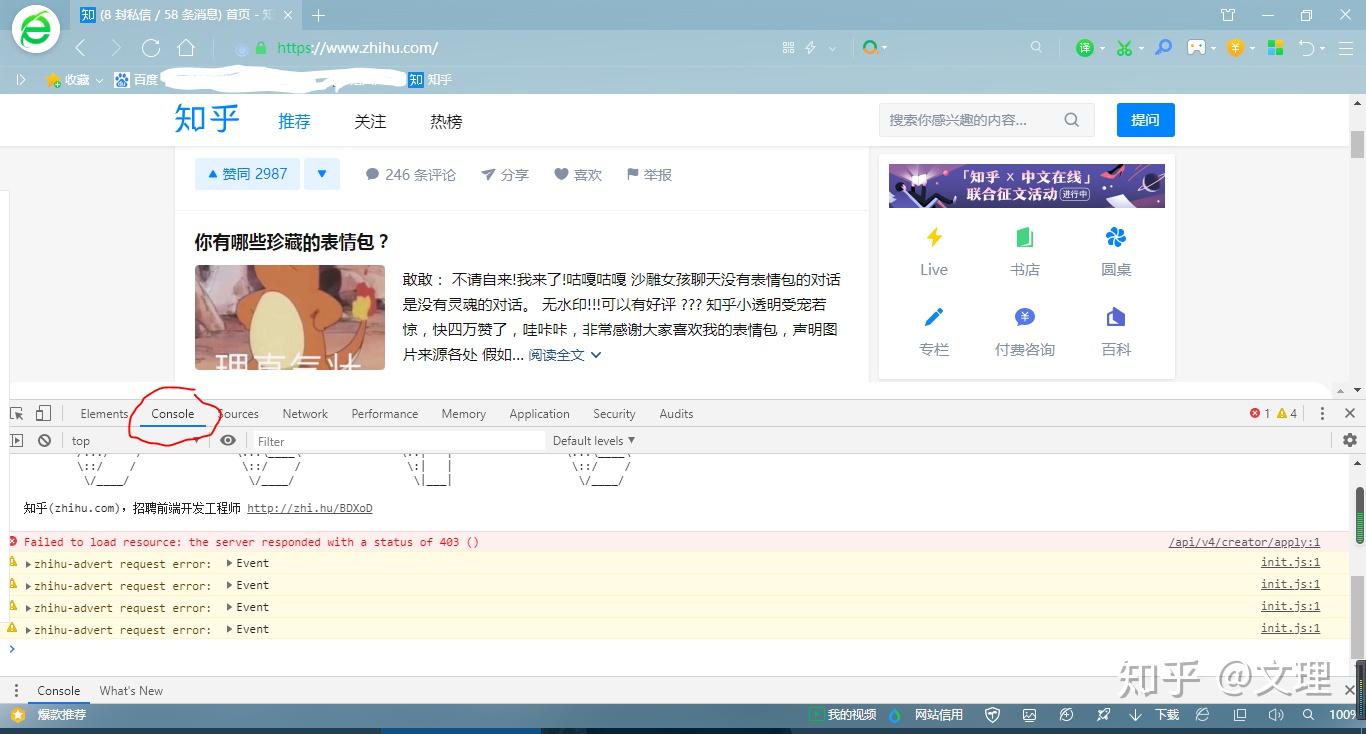This screenshot has height=734, width=1366.
Task: Open the top context dropdown
Action: coord(134,440)
